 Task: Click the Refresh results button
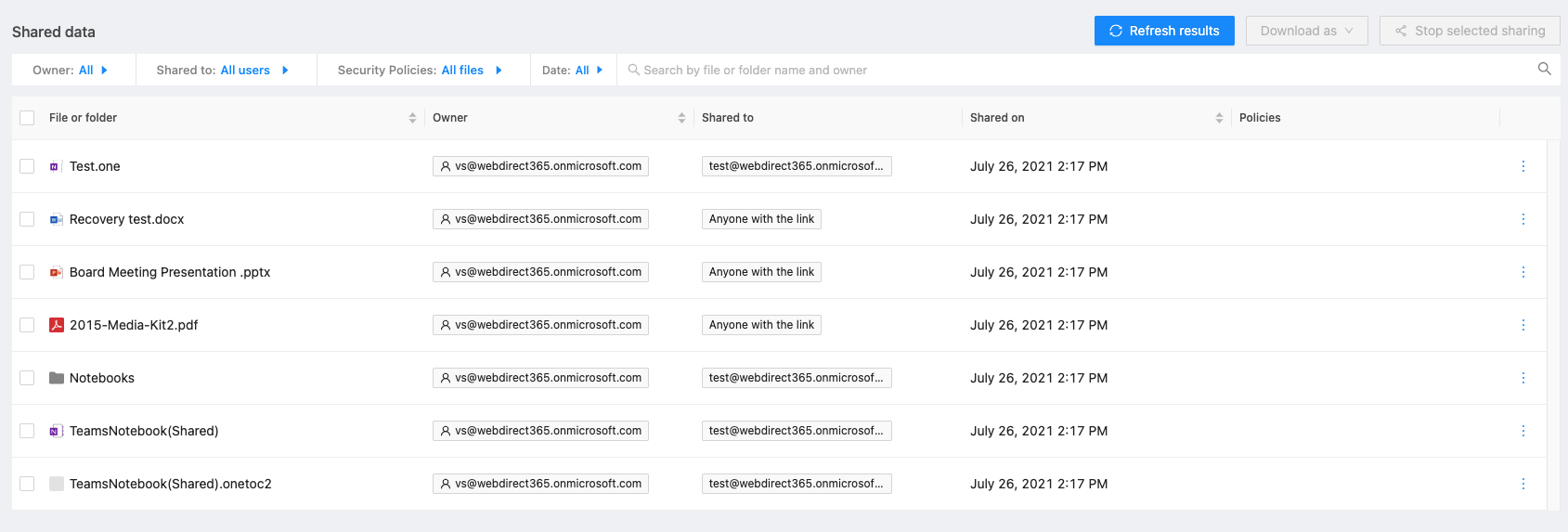pos(1164,31)
